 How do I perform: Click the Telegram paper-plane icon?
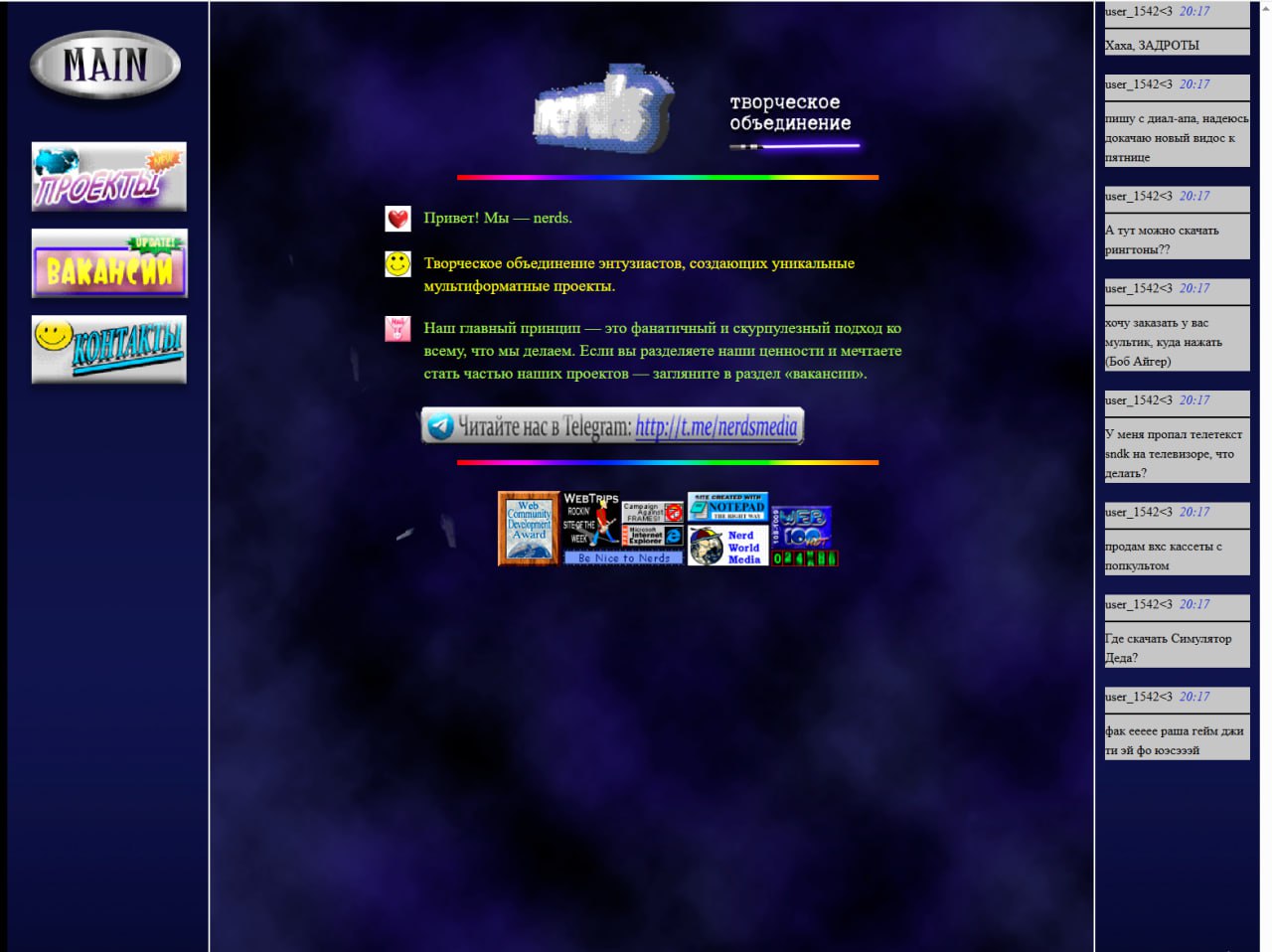coord(440,427)
